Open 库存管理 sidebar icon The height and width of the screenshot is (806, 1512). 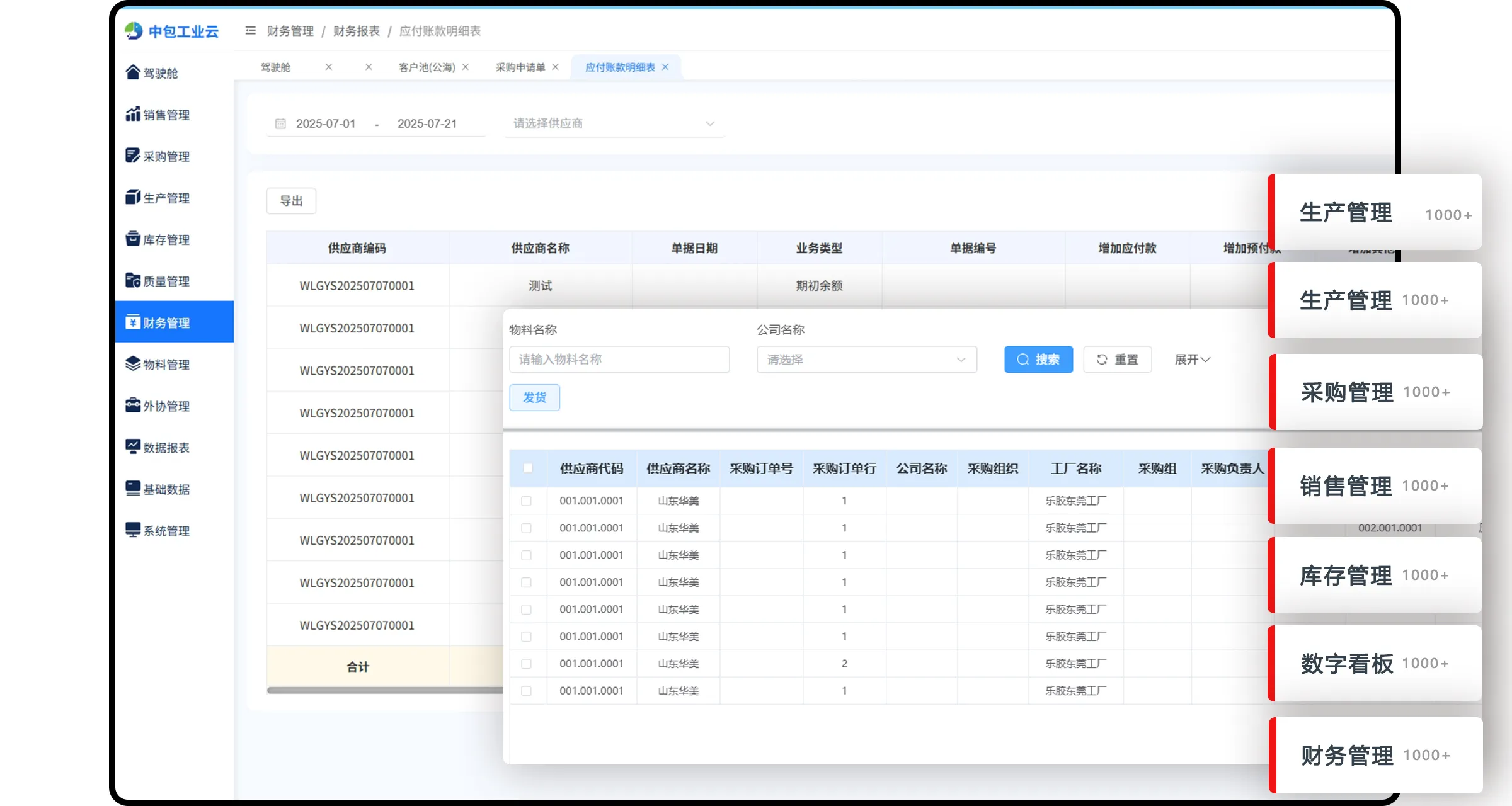tap(133, 239)
